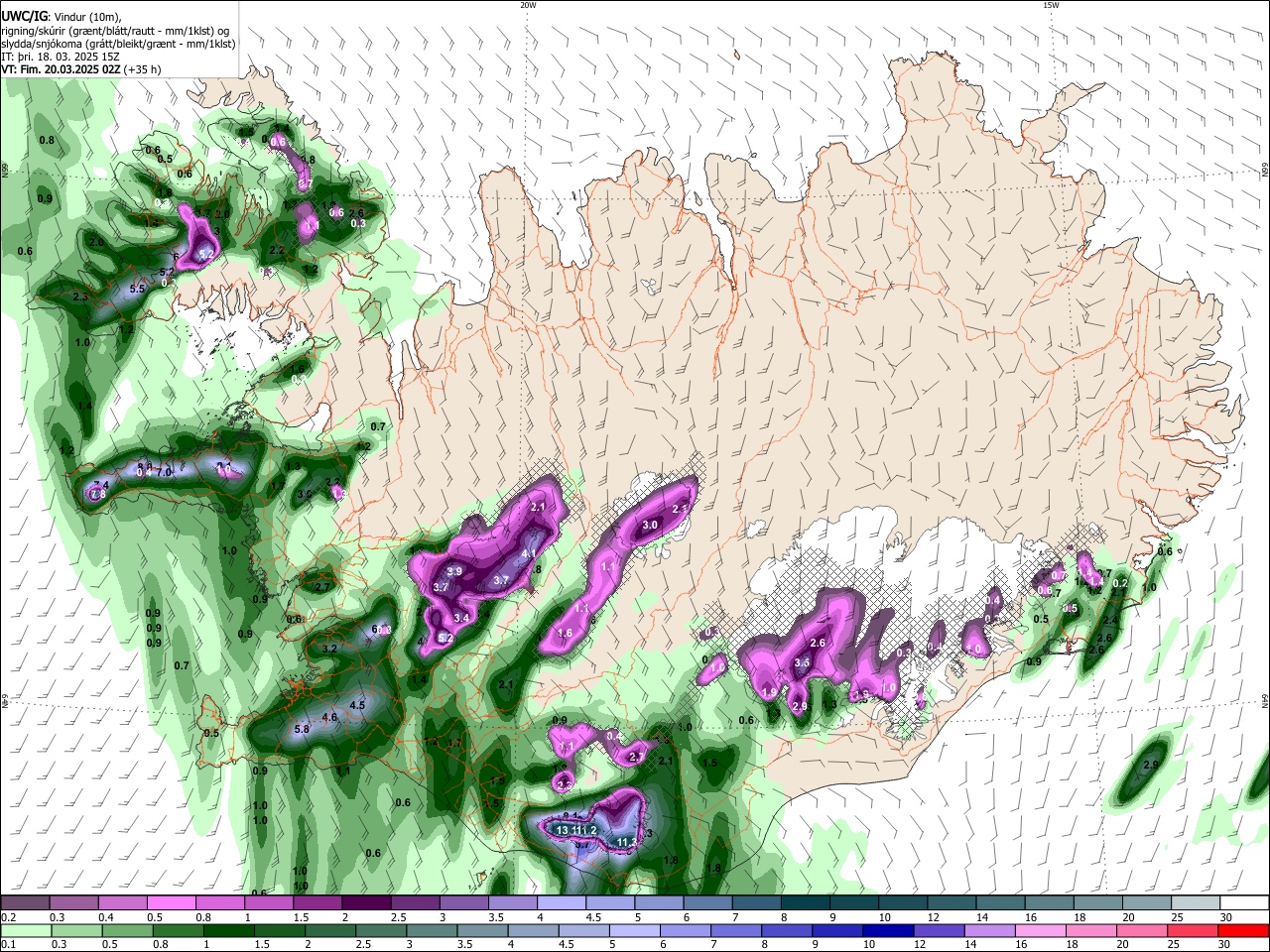Click the pale grey 25 swatch in upper legend row
The height and width of the screenshot is (952, 1270).
tap(1195, 903)
